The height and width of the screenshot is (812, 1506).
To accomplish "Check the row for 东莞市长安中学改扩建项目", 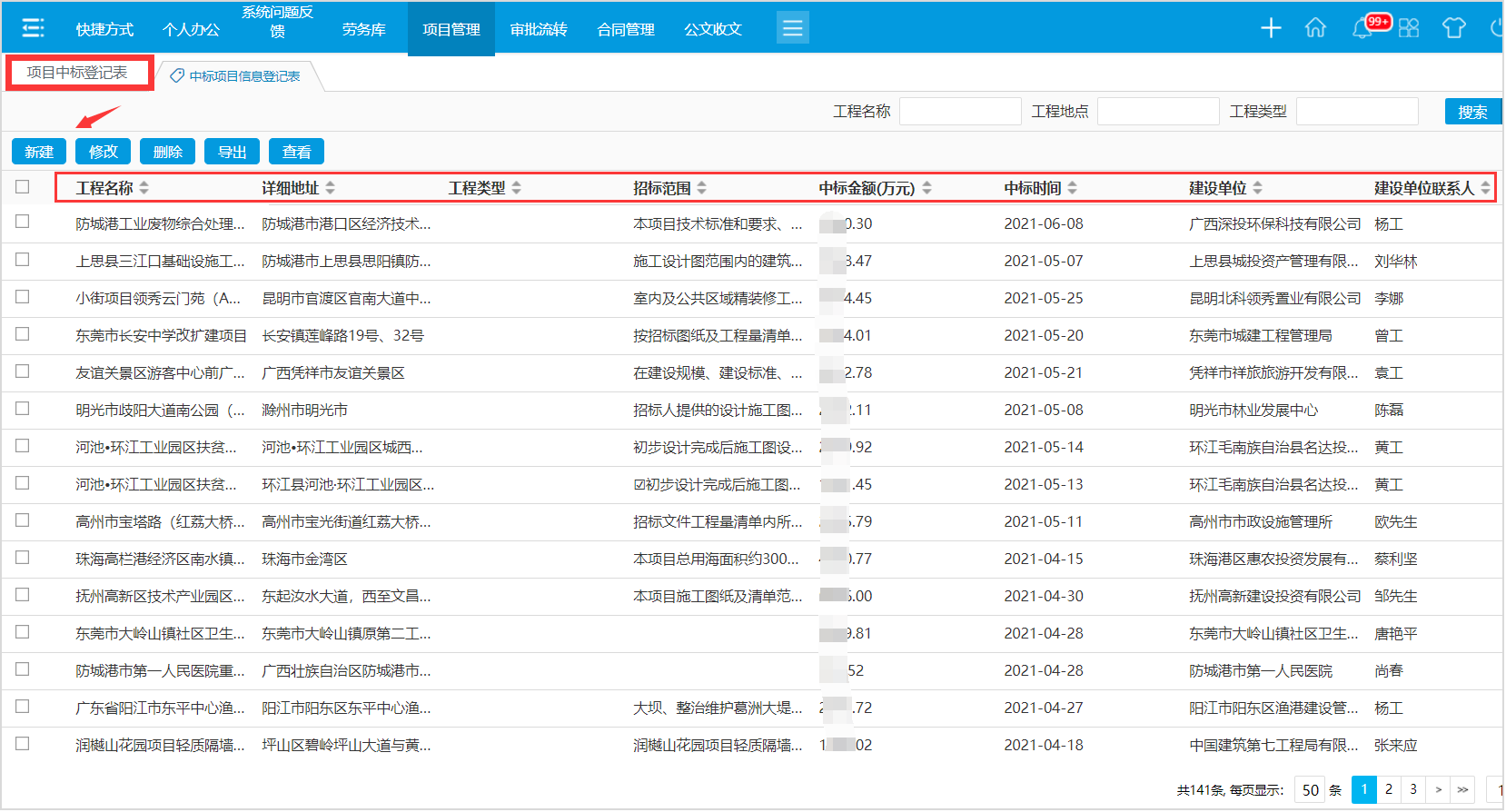I will (x=23, y=334).
